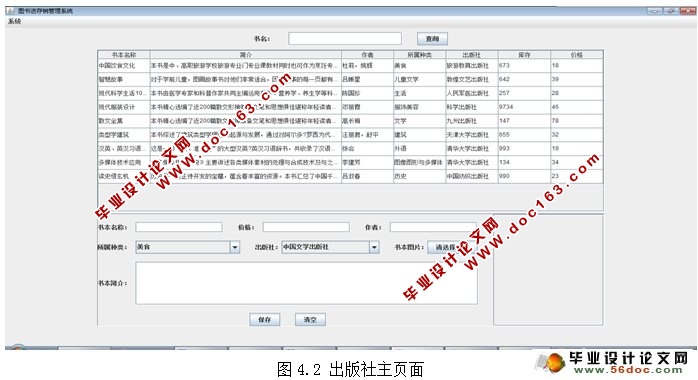Click the 外语 category cell
Screen dimensions: 698x380
tap(419, 148)
